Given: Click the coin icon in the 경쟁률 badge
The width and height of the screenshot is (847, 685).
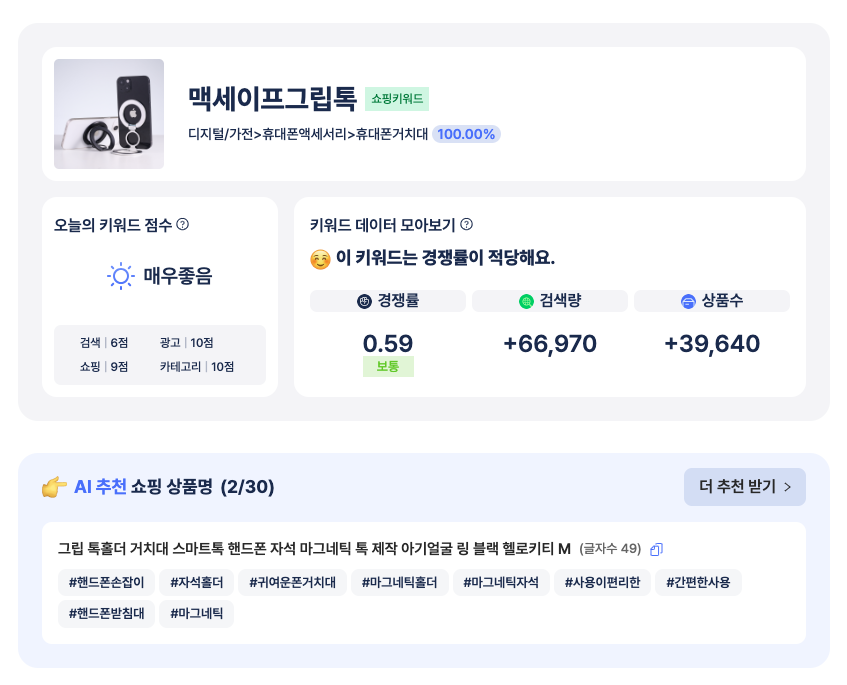Looking at the screenshot, I should click(x=363, y=300).
